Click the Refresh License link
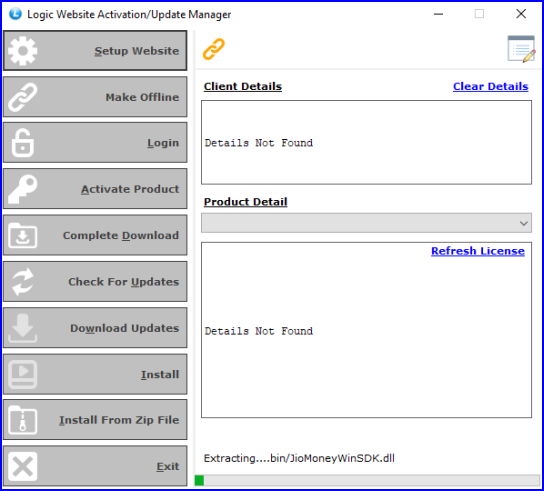544x491 pixels. [x=478, y=251]
